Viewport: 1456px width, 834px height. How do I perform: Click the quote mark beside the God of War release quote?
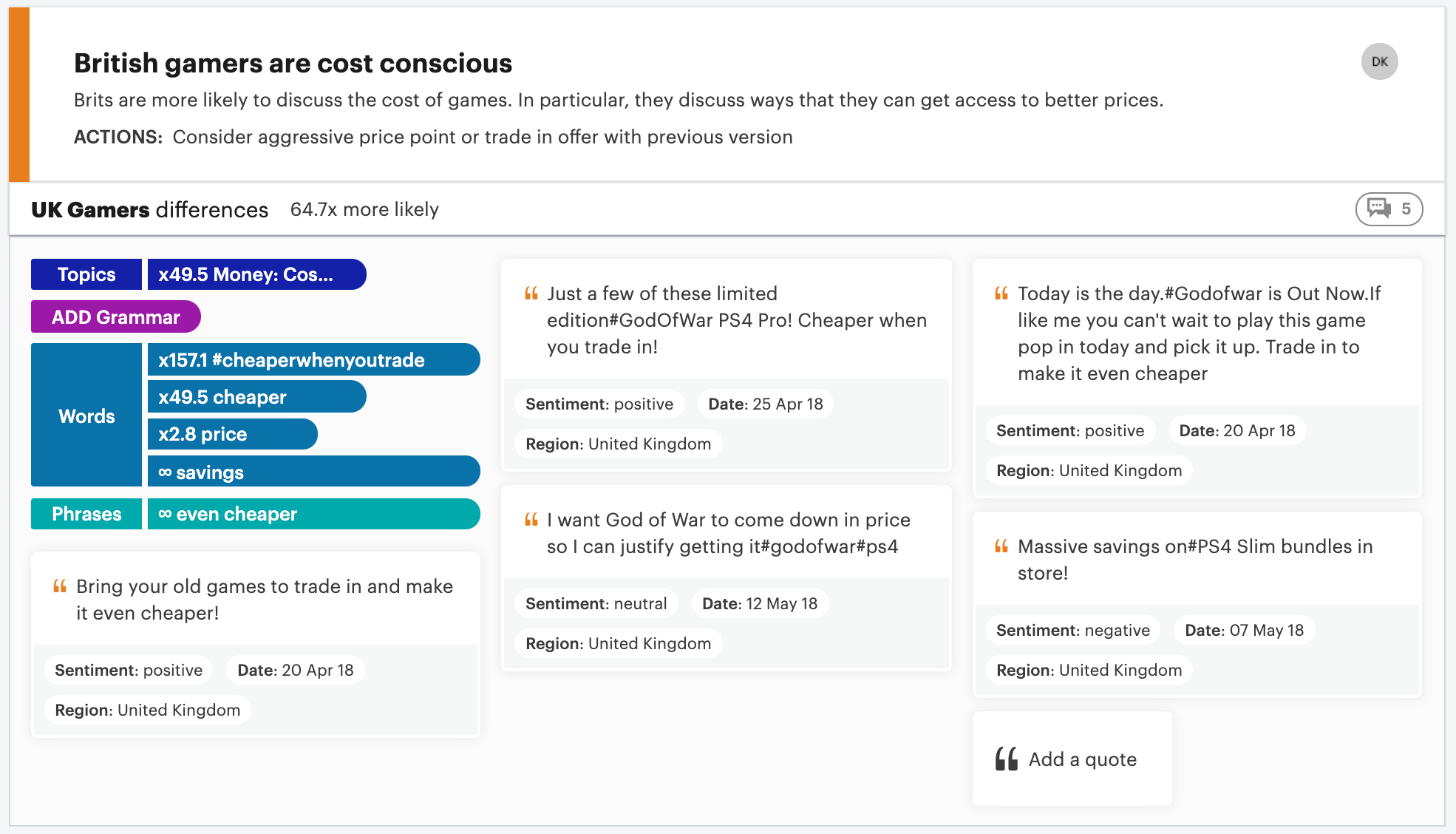[x=1001, y=293]
